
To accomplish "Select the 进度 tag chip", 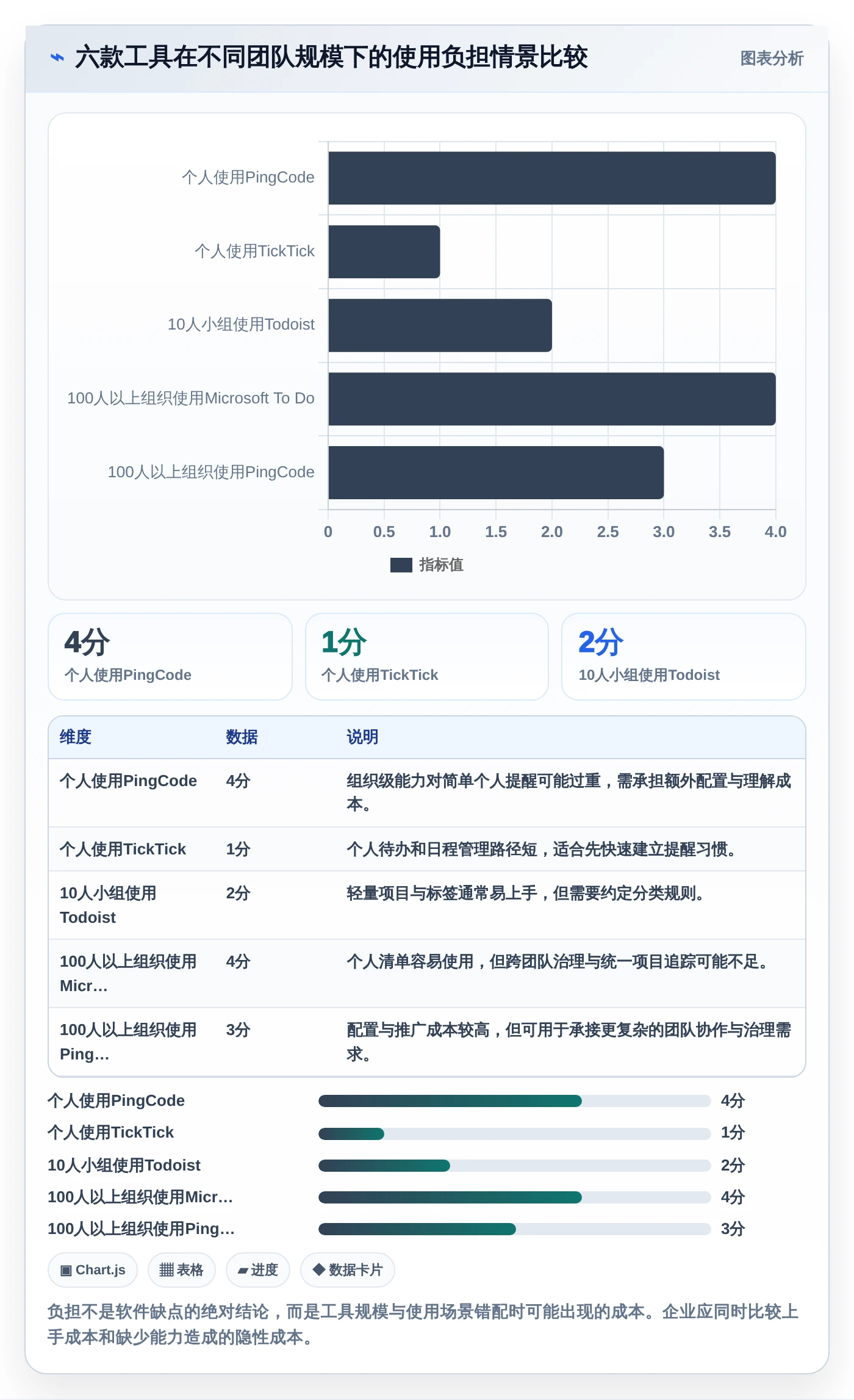I will (257, 1270).
